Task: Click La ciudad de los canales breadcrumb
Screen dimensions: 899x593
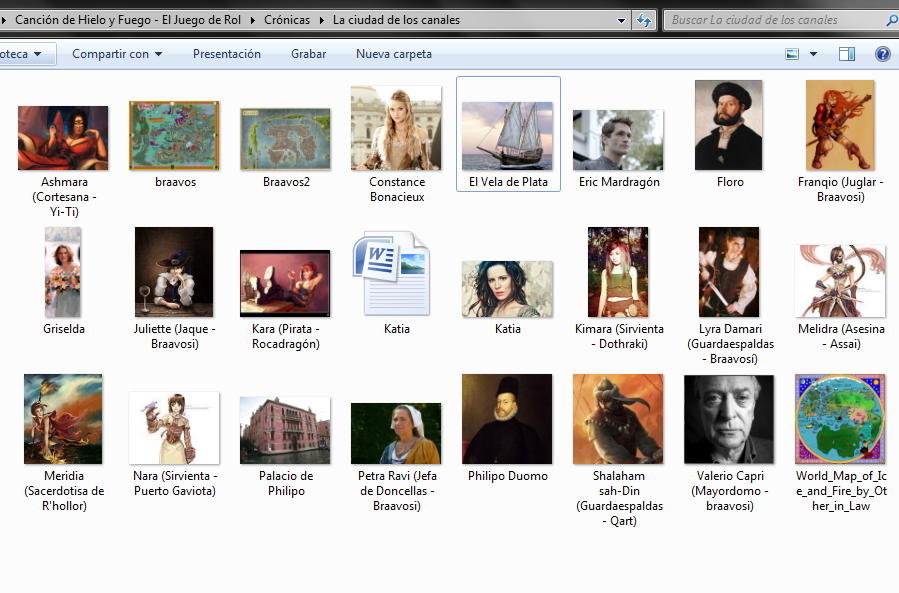Action: click(x=396, y=20)
